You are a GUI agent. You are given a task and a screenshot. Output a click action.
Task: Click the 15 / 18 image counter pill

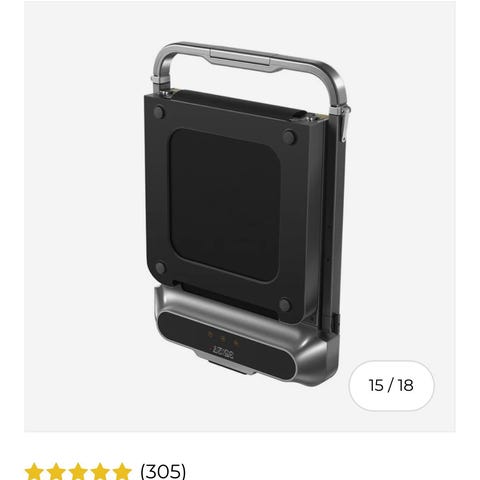pos(391,385)
